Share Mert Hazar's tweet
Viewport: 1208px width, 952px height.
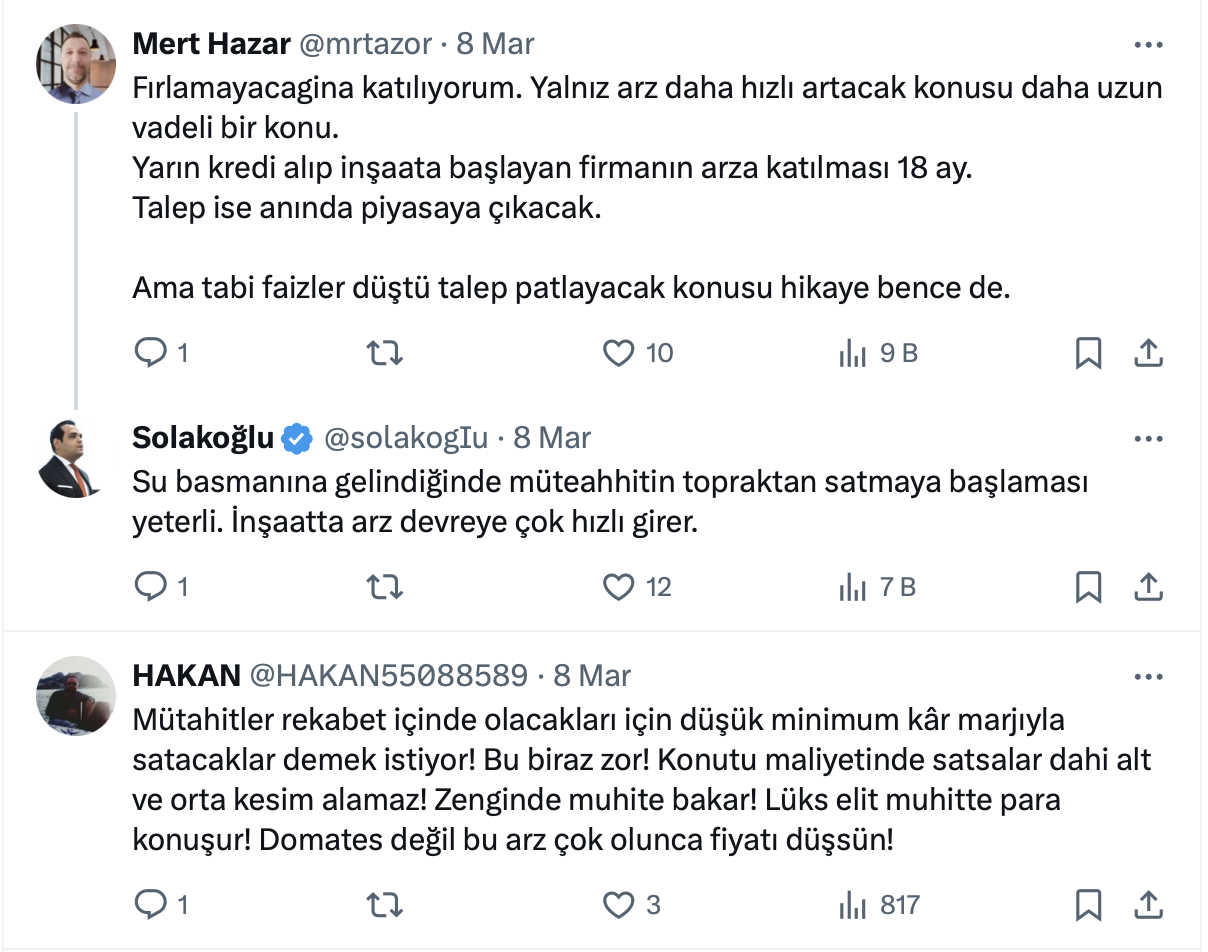(x=1149, y=353)
